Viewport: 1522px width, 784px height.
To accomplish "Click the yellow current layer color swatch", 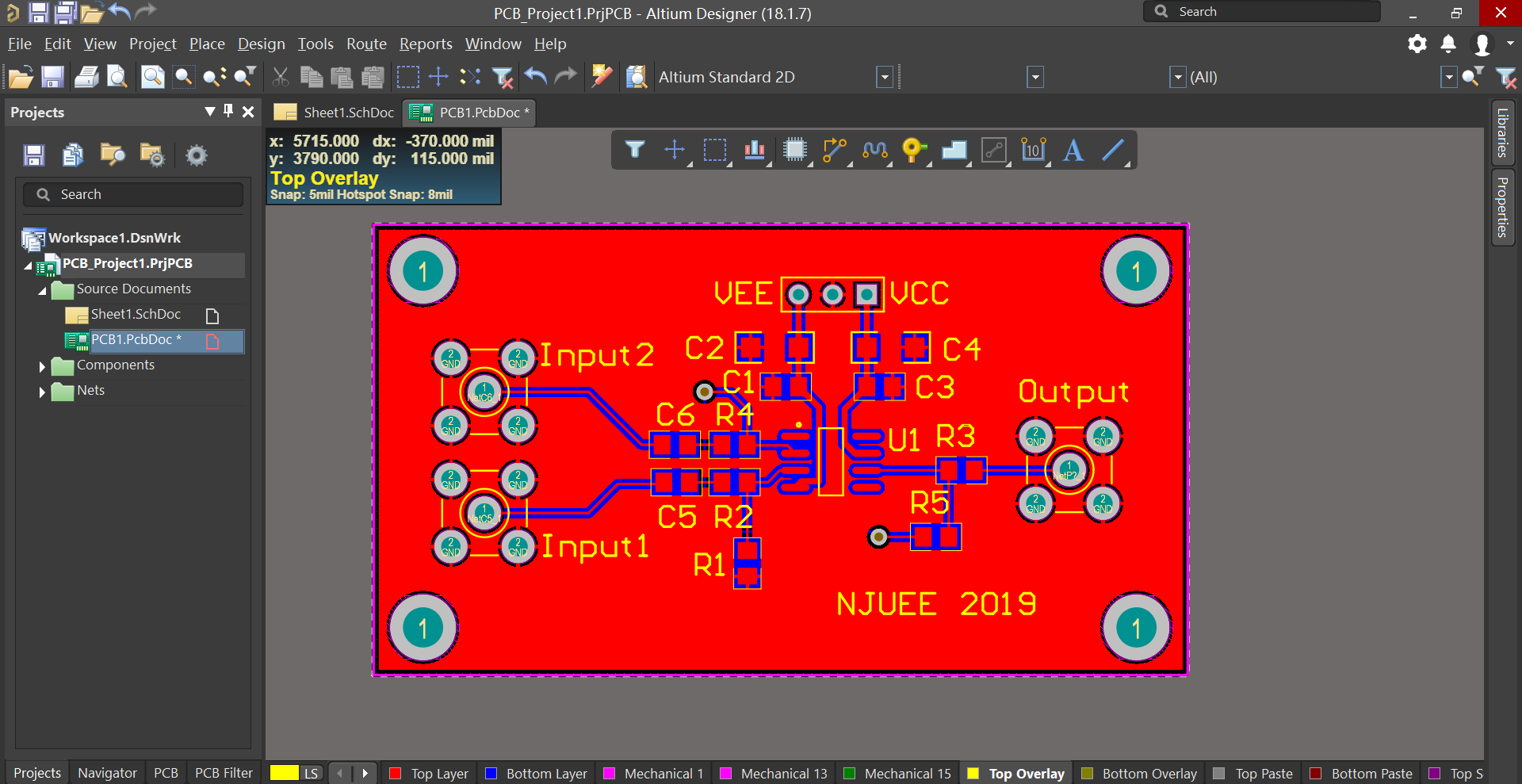I will [x=284, y=773].
